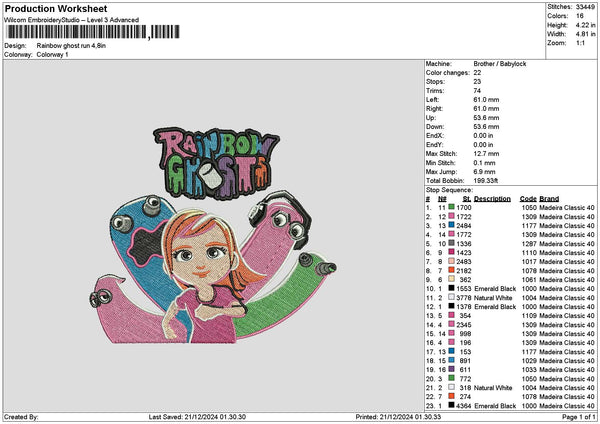
Task: Select design name 'Rainbow ghost run 4,8in'
Action: point(71,46)
